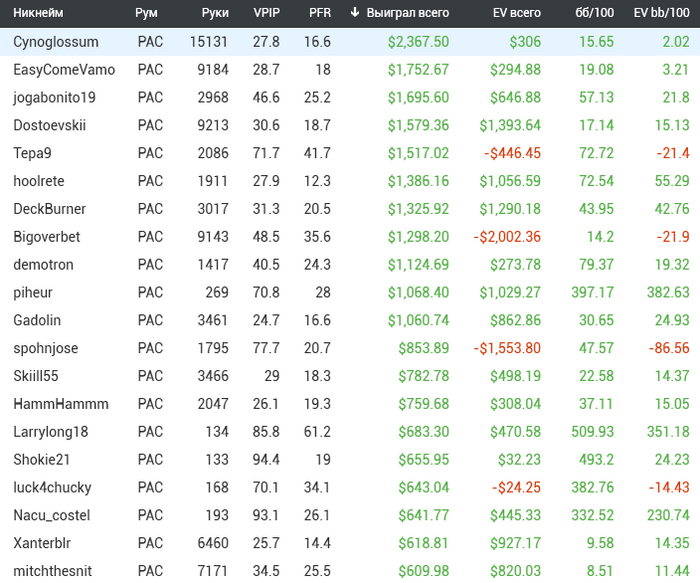Select player piheur
This screenshot has width=700, height=583.
coord(33,292)
